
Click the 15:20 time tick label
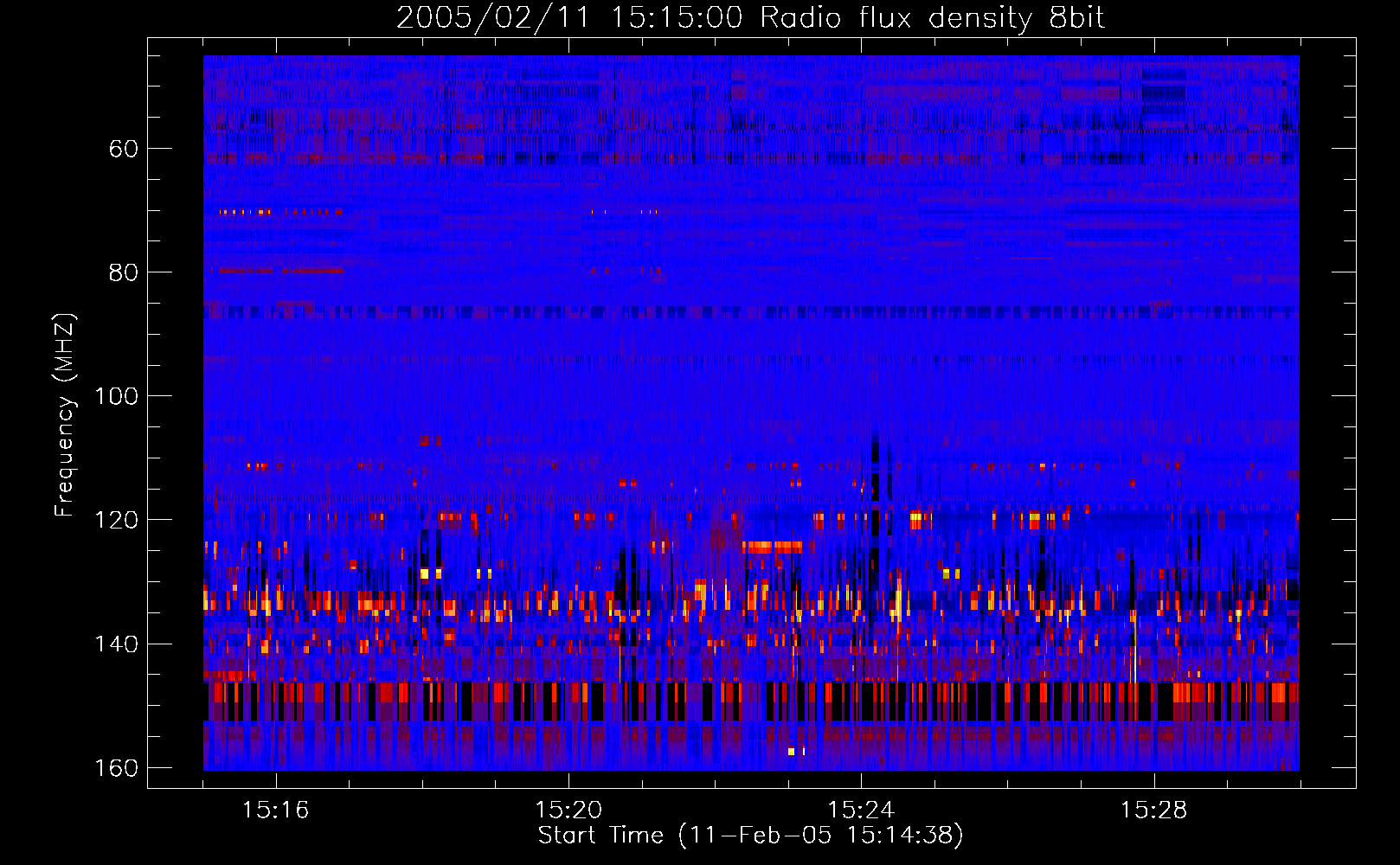(x=568, y=811)
